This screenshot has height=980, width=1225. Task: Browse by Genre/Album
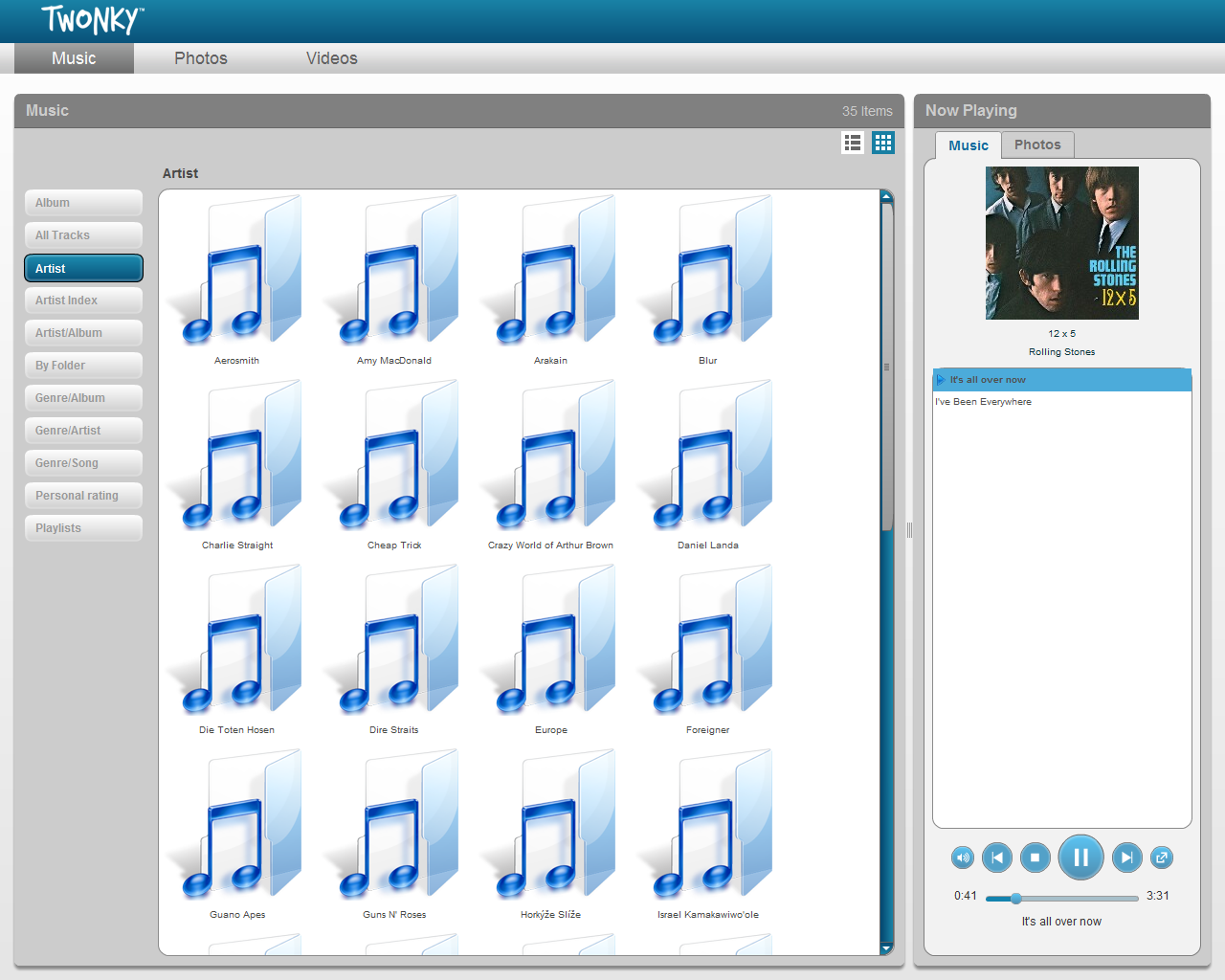pos(83,398)
